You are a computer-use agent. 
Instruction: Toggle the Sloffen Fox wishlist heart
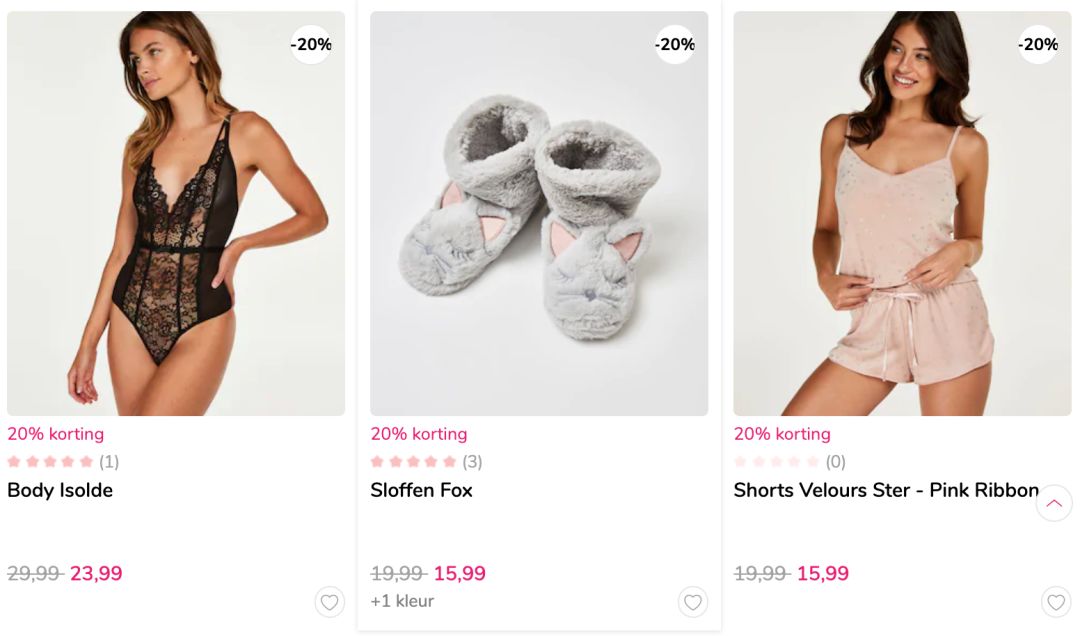pos(693,602)
